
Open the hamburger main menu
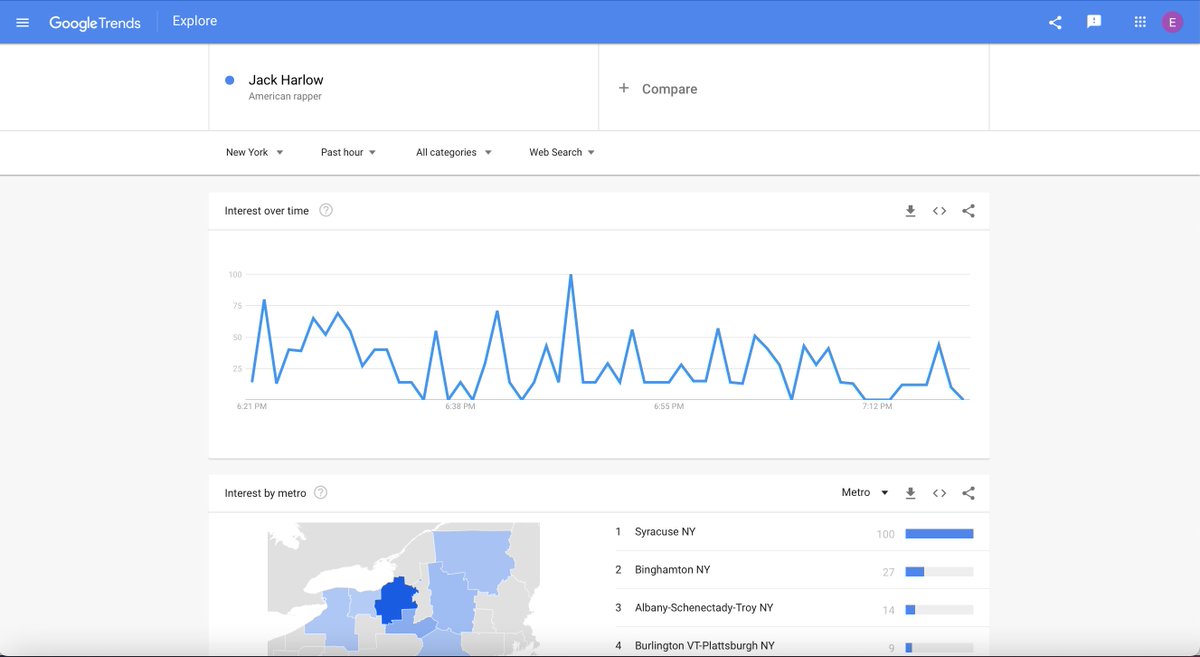point(23,22)
